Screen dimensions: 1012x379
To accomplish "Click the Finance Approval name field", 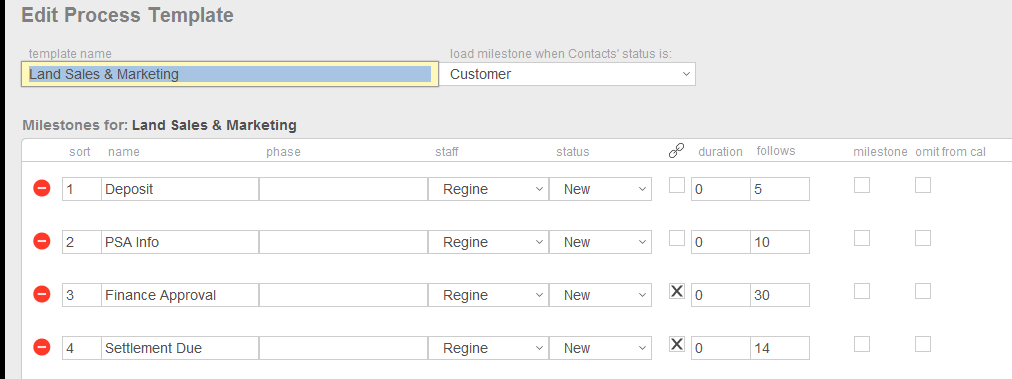I will point(180,295).
